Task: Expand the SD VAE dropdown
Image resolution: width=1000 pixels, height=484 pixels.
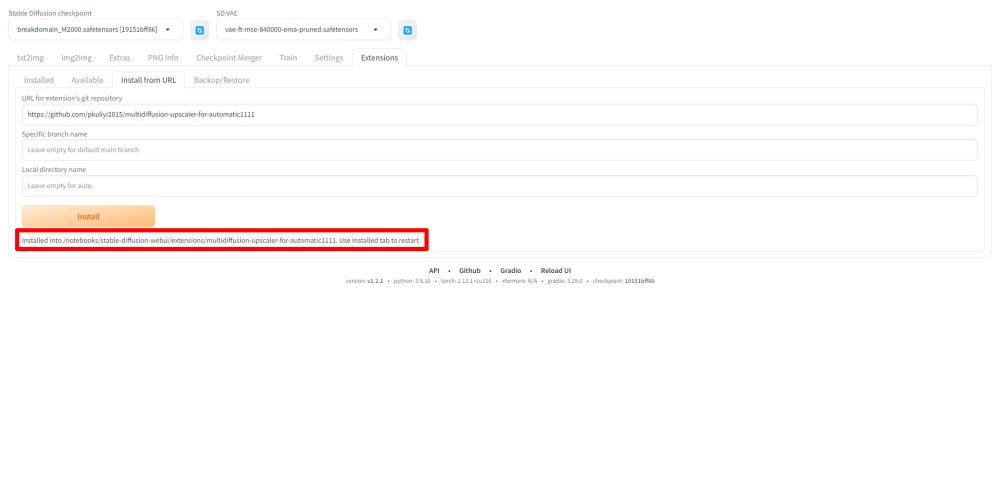Action: pyautogui.click(x=302, y=30)
